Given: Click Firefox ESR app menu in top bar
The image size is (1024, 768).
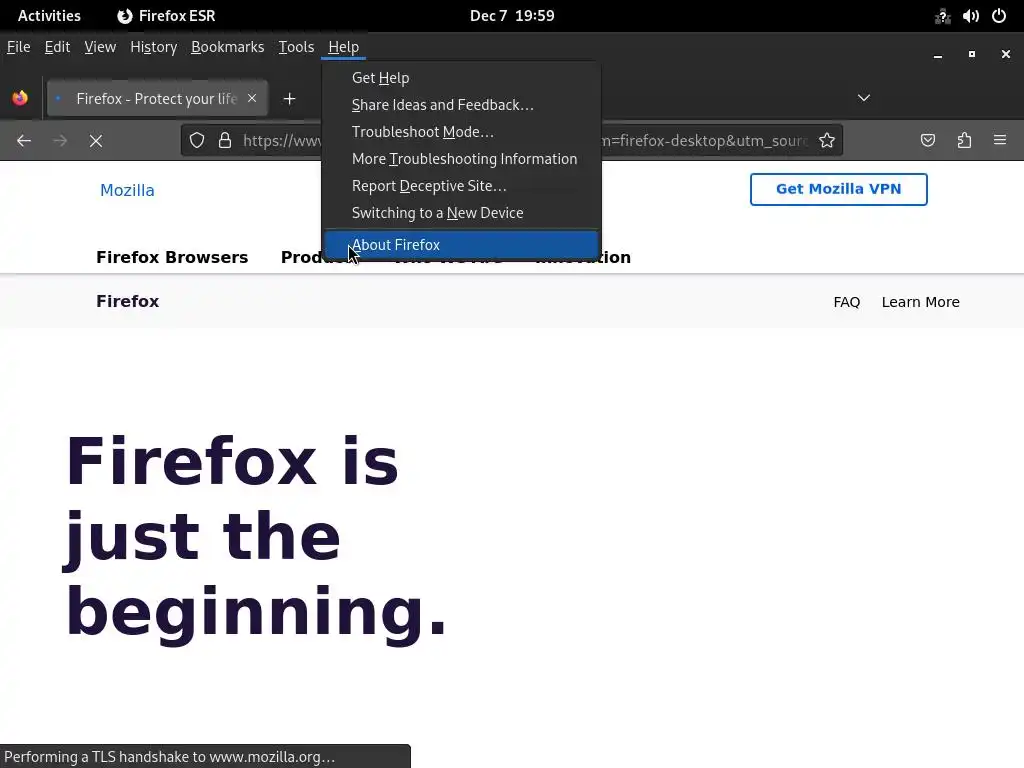Looking at the screenshot, I should (167, 16).
